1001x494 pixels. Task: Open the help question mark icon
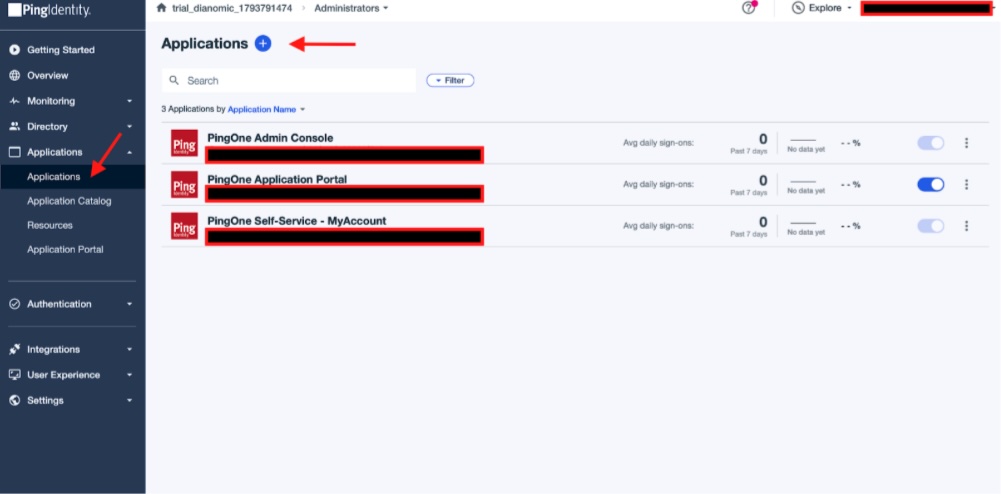[x=749, y=8]
